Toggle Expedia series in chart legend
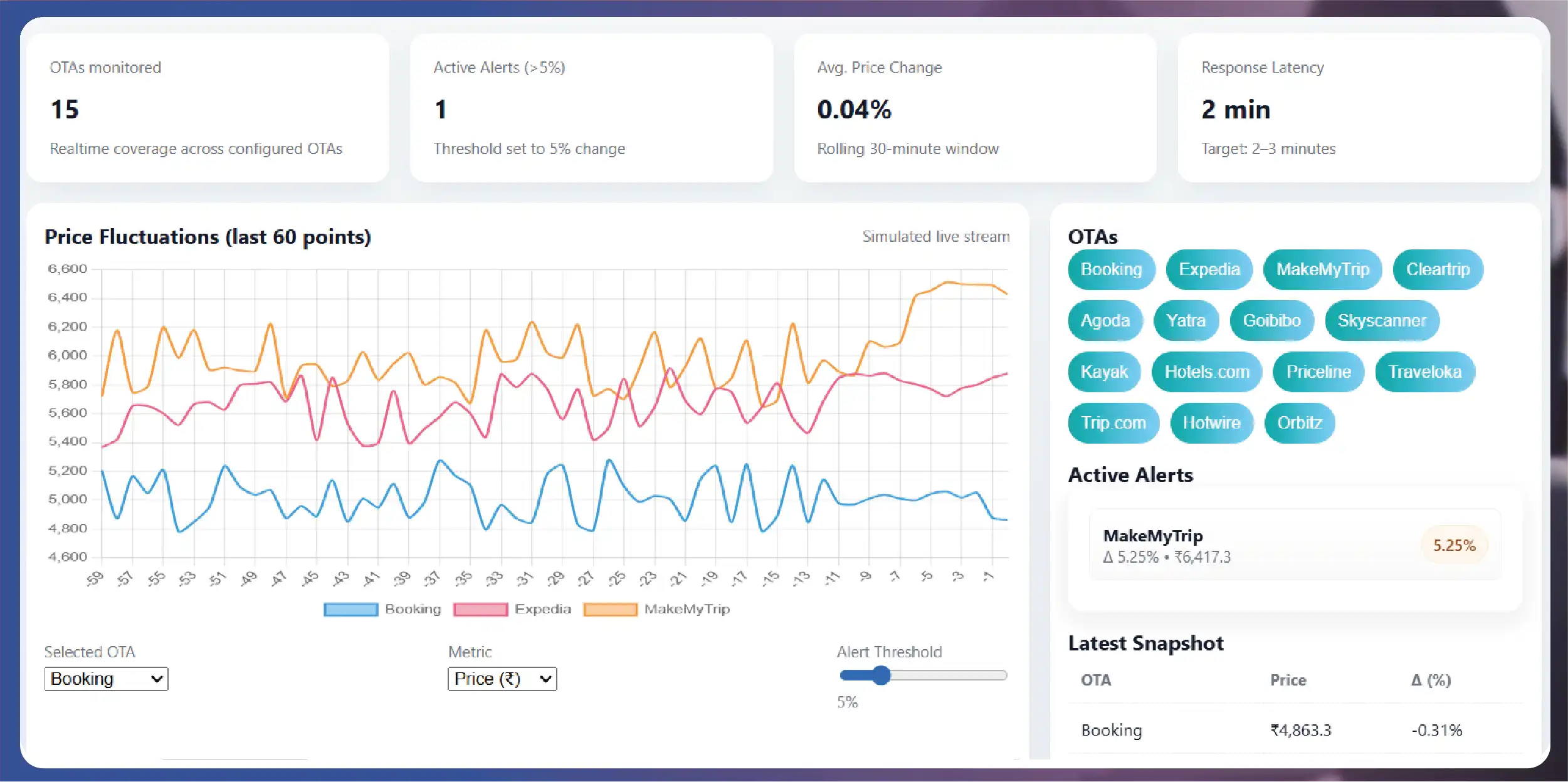The width and height of the screenshot is (1568, 782). click(512, 609)
